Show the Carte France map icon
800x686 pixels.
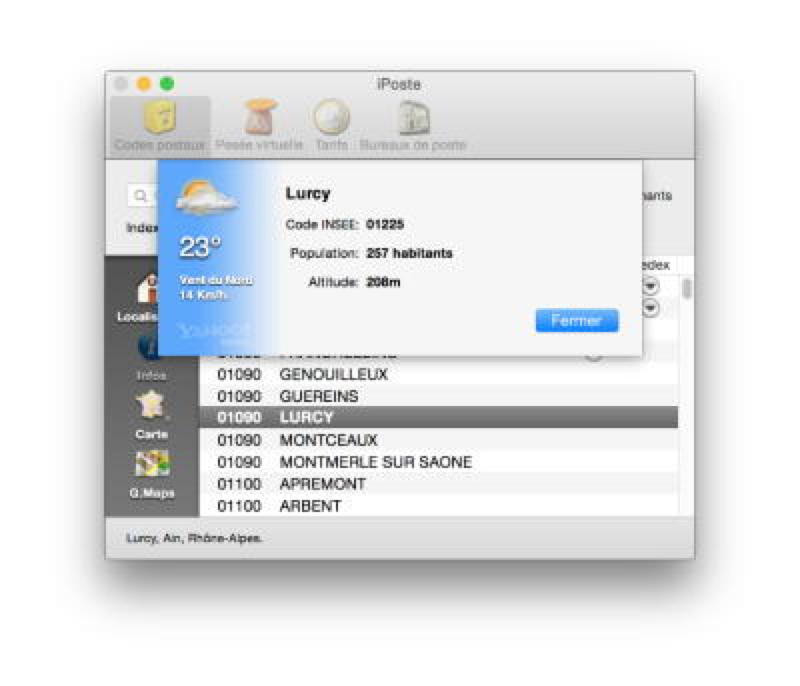click(x=151, y=406)
